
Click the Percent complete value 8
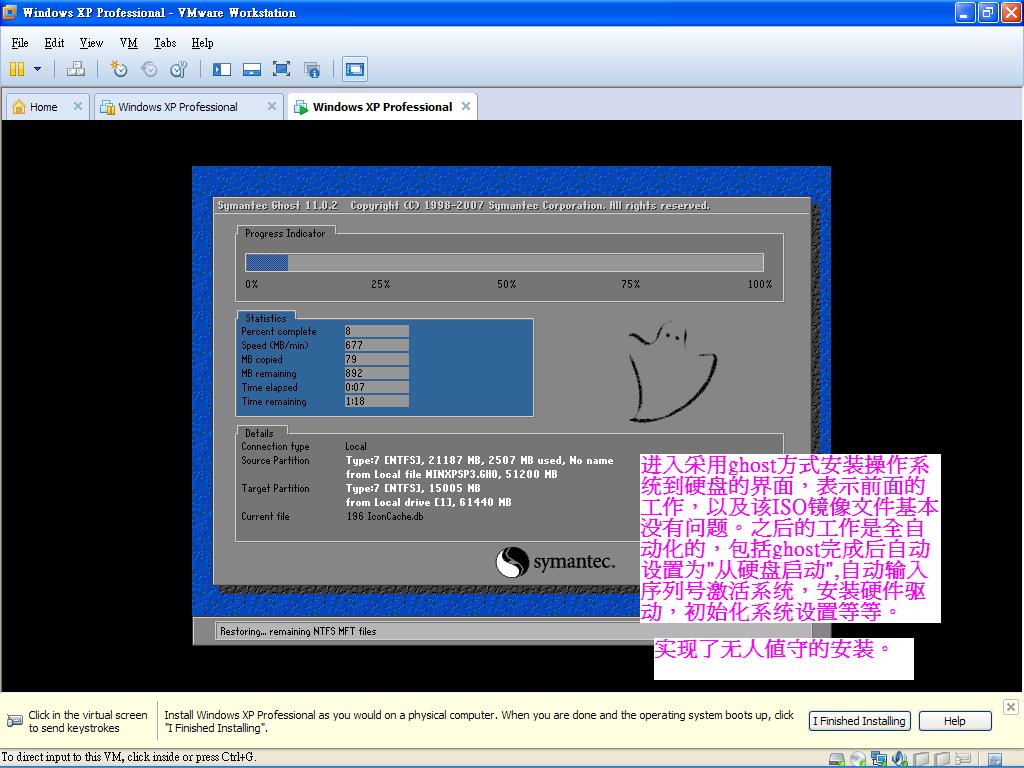click(x=376, y=331)
